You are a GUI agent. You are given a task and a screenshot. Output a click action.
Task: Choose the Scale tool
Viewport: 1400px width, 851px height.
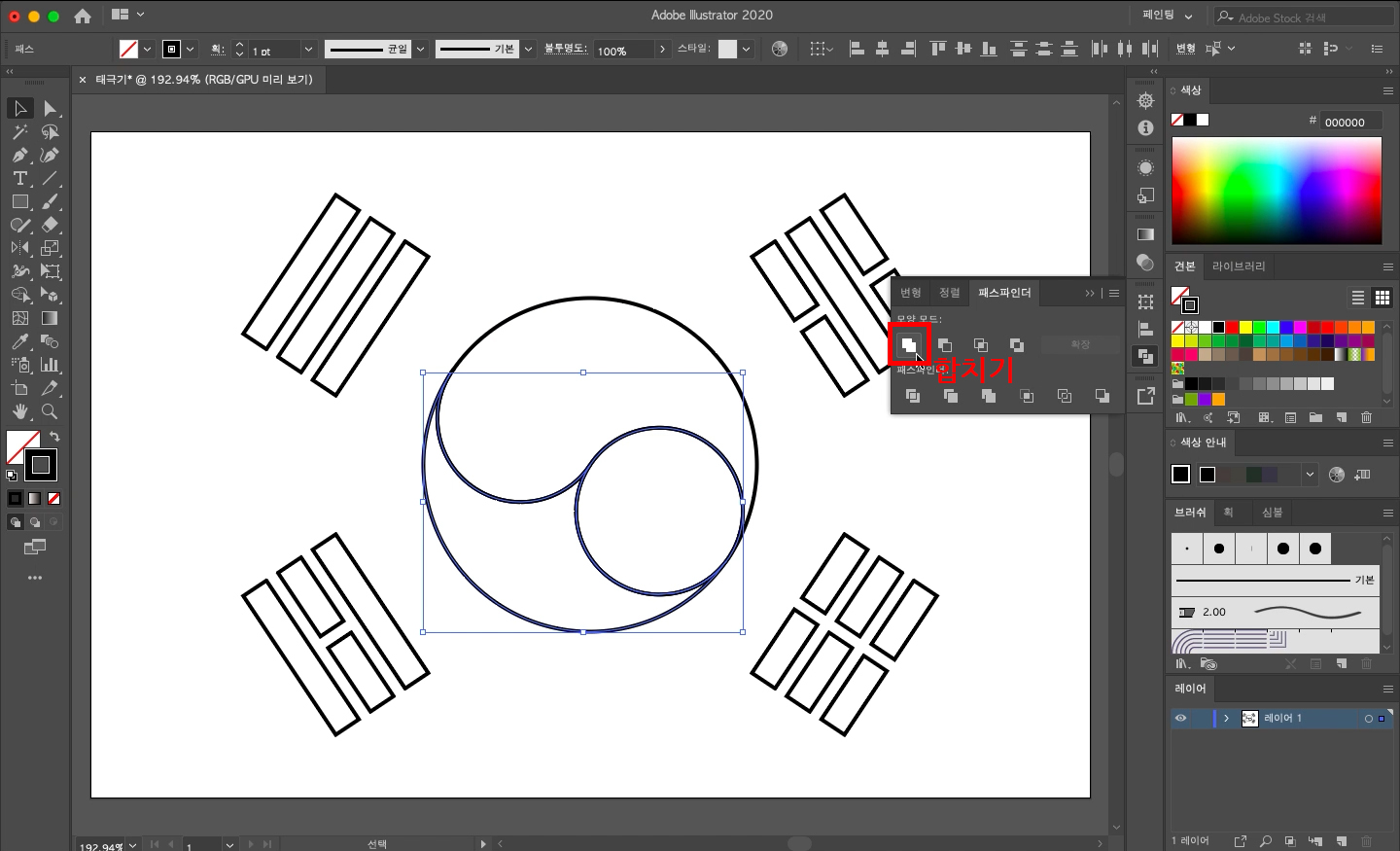coord(50,248)
